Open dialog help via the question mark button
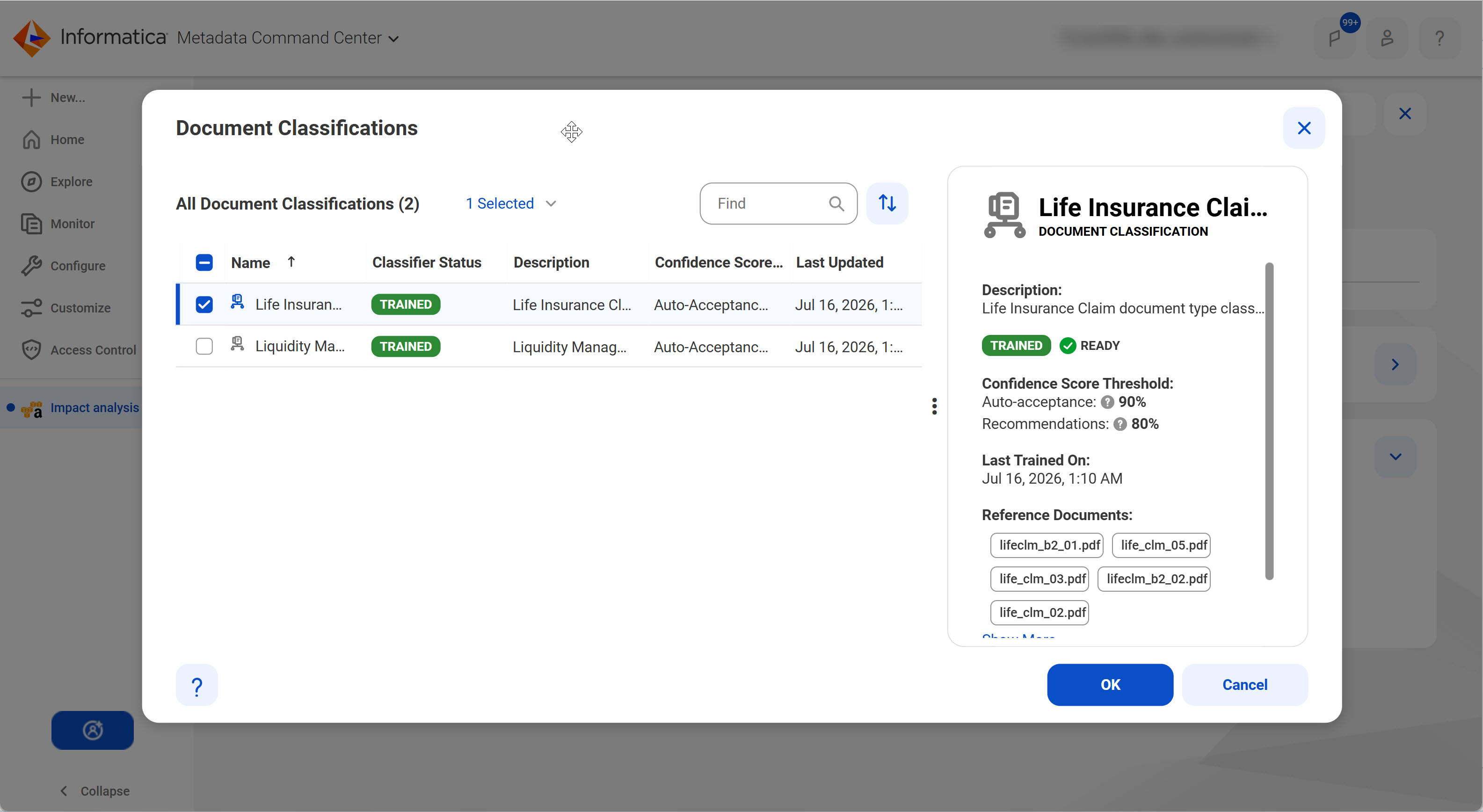 click(196, 684)
